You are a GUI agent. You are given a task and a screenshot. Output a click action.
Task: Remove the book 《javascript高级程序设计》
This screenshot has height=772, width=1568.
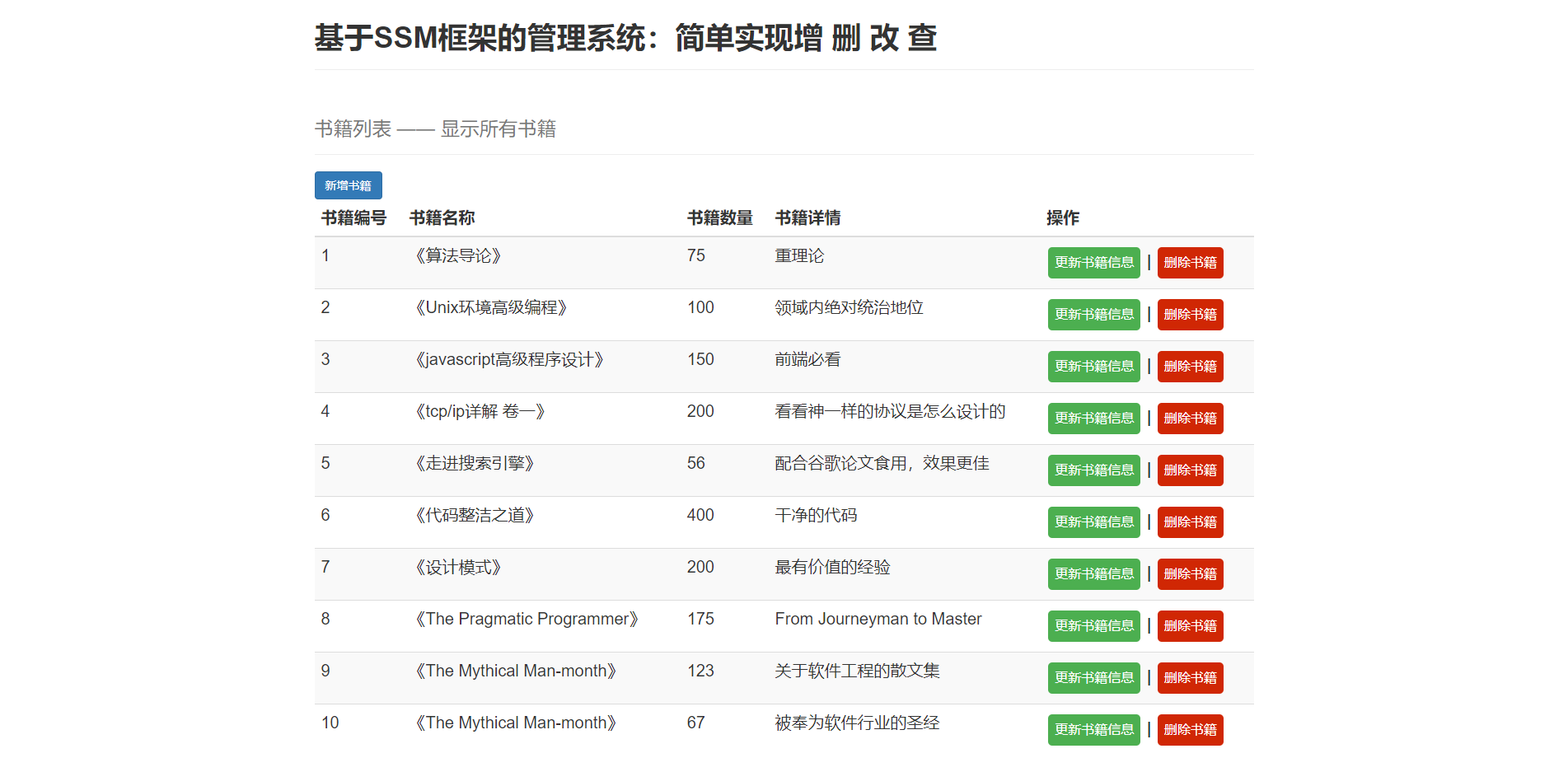click(x=1189, y=367)
